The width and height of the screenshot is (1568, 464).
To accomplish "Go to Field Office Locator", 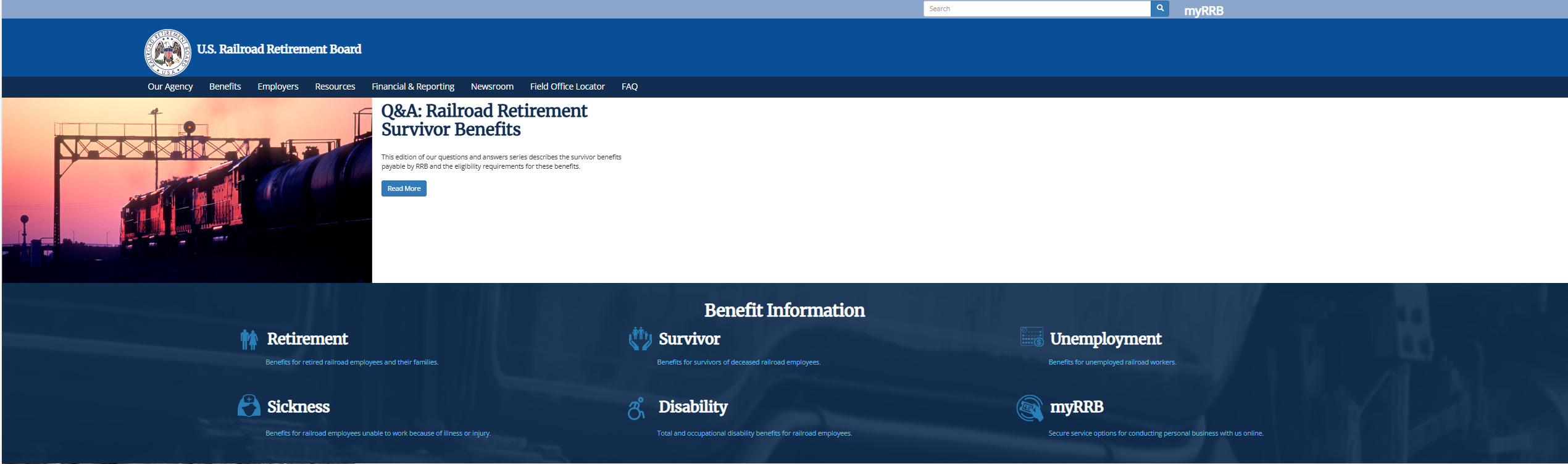I will [567, 86].
